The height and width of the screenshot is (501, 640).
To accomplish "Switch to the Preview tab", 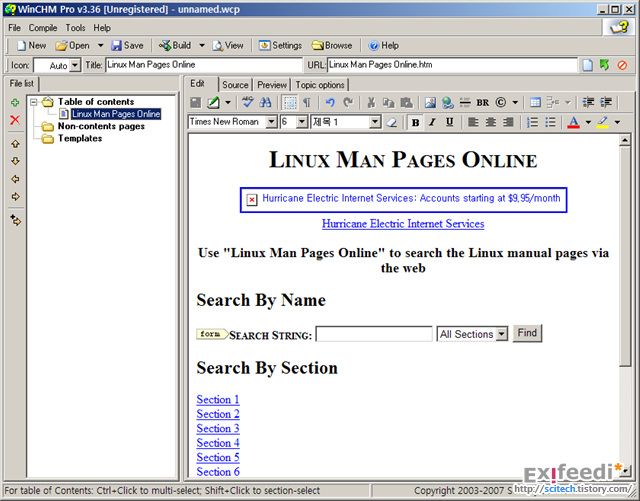I will (x=272, y=85).
